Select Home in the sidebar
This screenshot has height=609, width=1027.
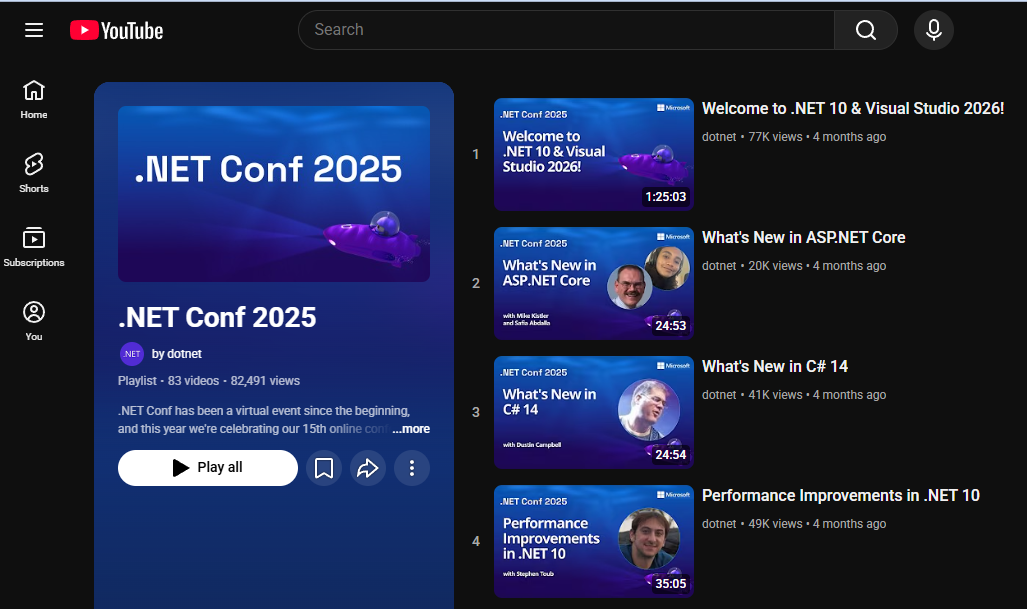(33, 97)
